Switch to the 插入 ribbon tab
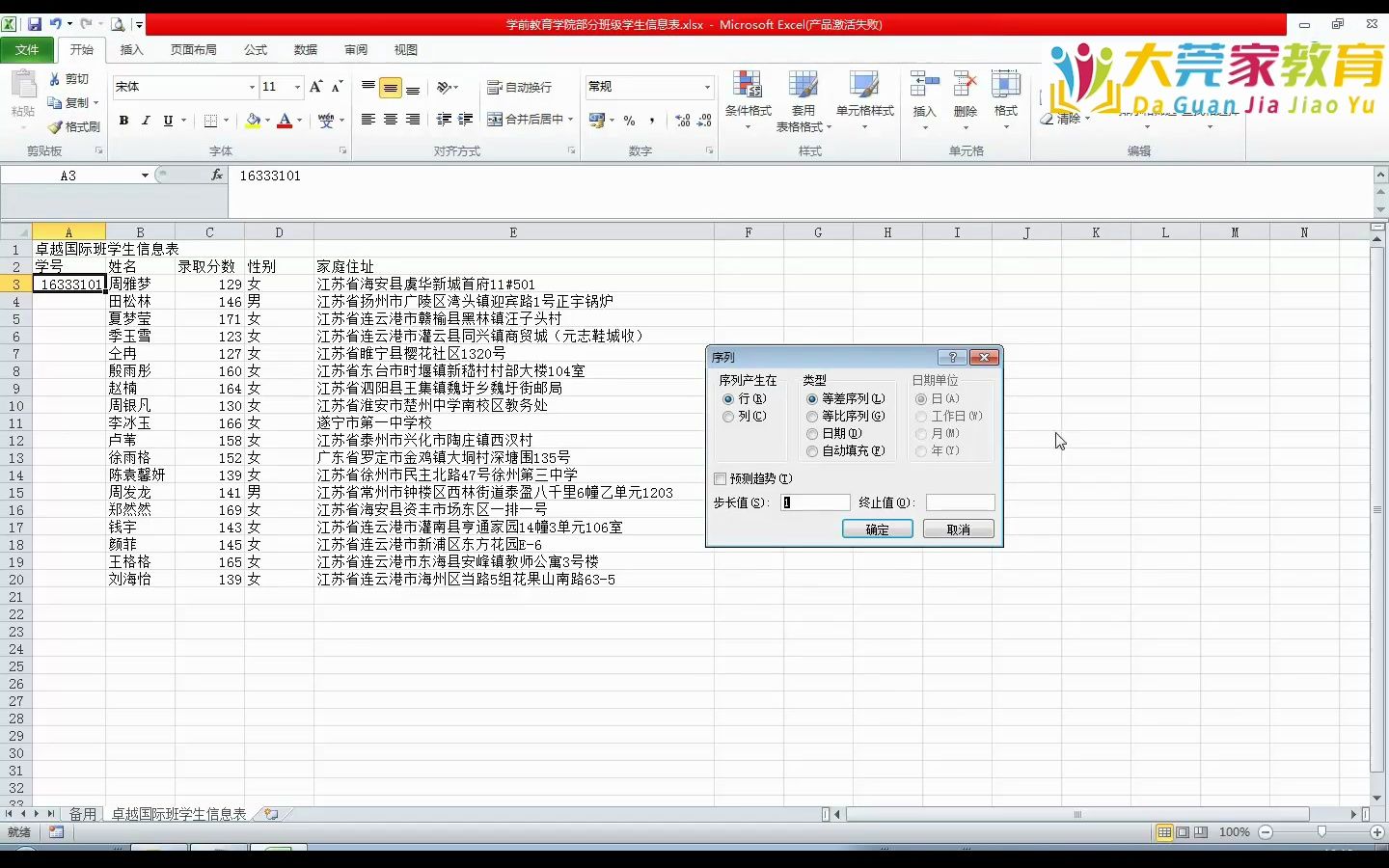The height and width of the screenshot is (868, 1389). coord(131,50)
